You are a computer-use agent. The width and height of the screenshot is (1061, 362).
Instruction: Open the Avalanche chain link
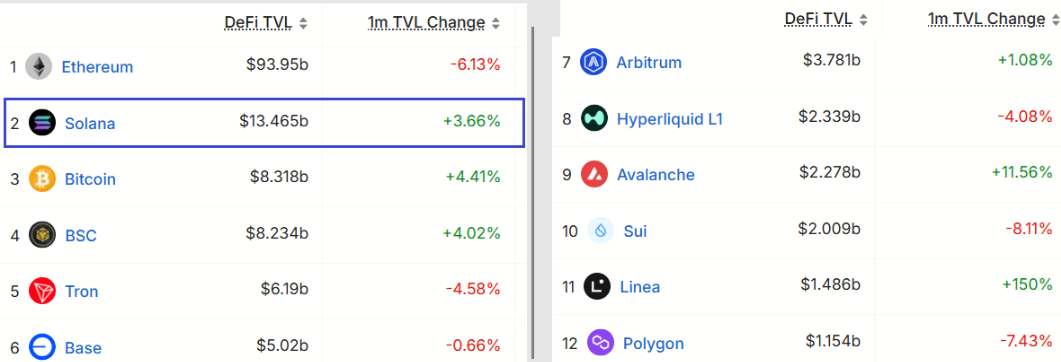(656, 175)
